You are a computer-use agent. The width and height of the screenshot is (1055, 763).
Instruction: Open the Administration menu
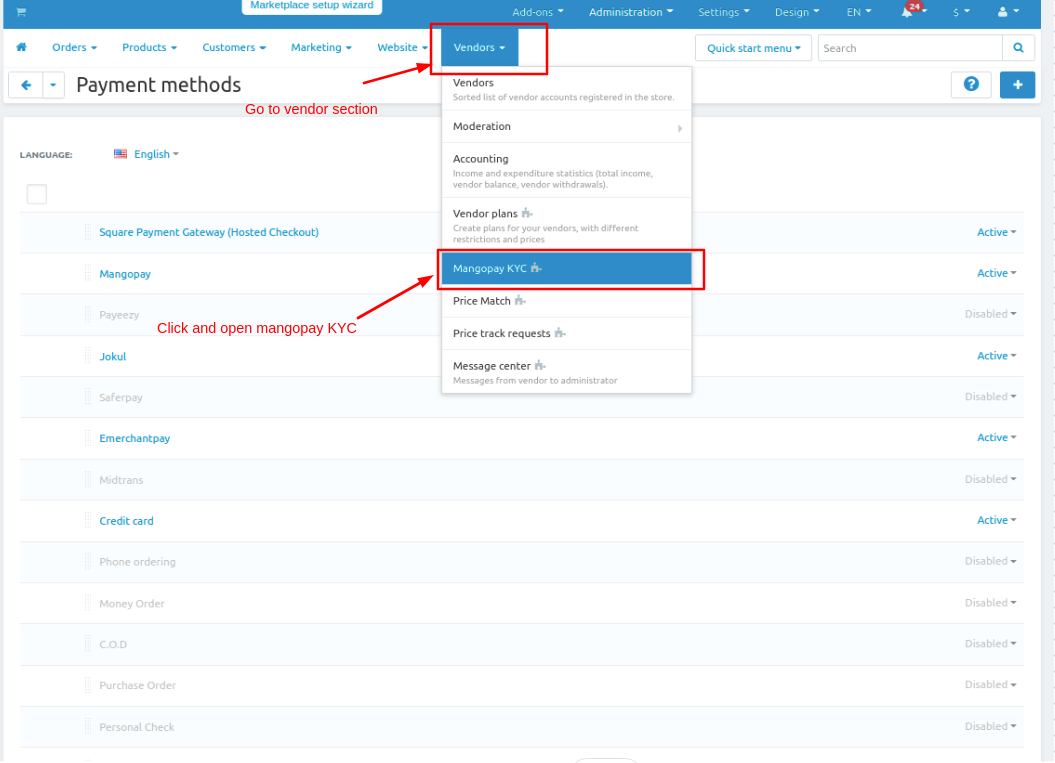point(630,12)
